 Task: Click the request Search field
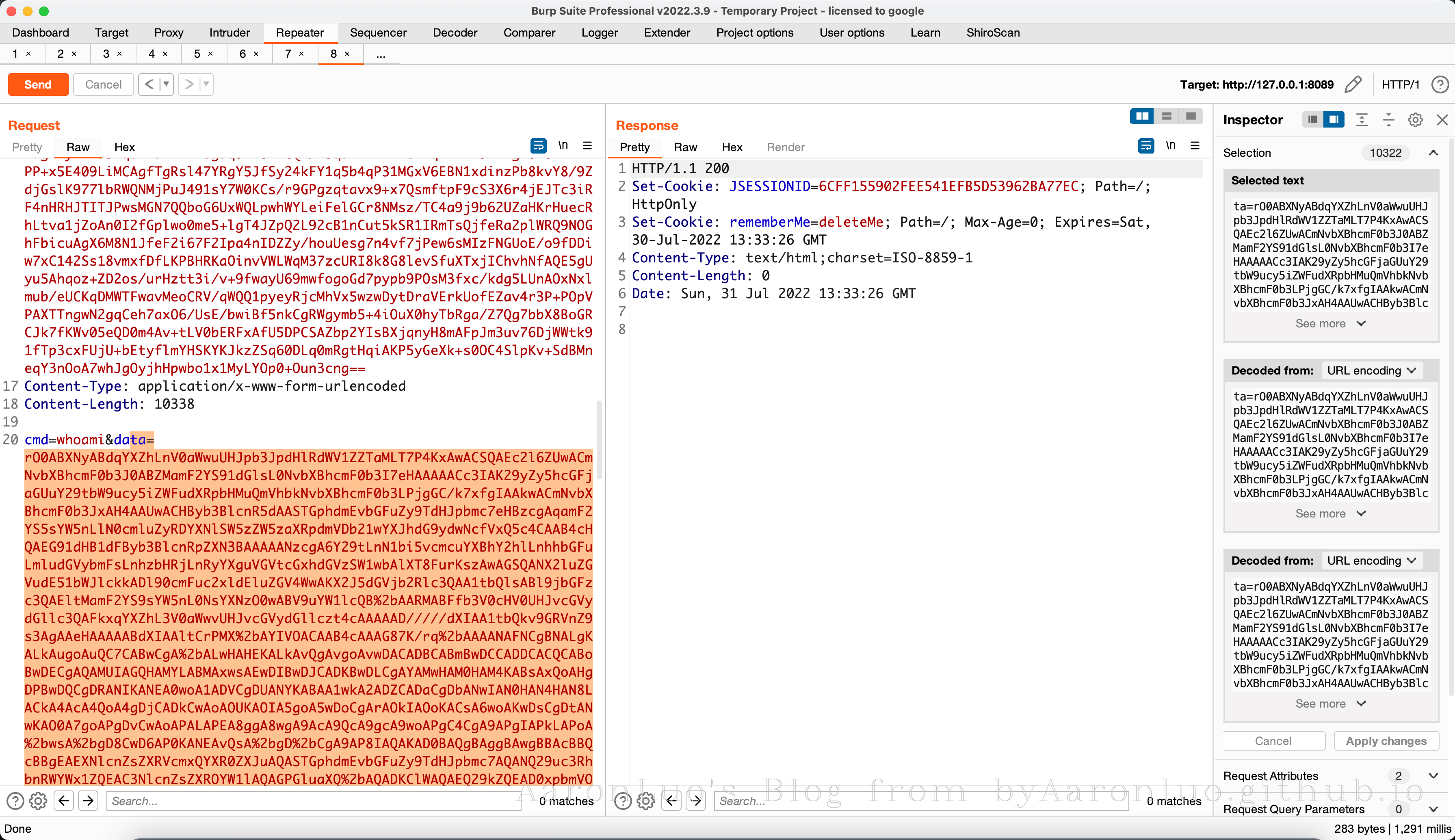[313, 801]
